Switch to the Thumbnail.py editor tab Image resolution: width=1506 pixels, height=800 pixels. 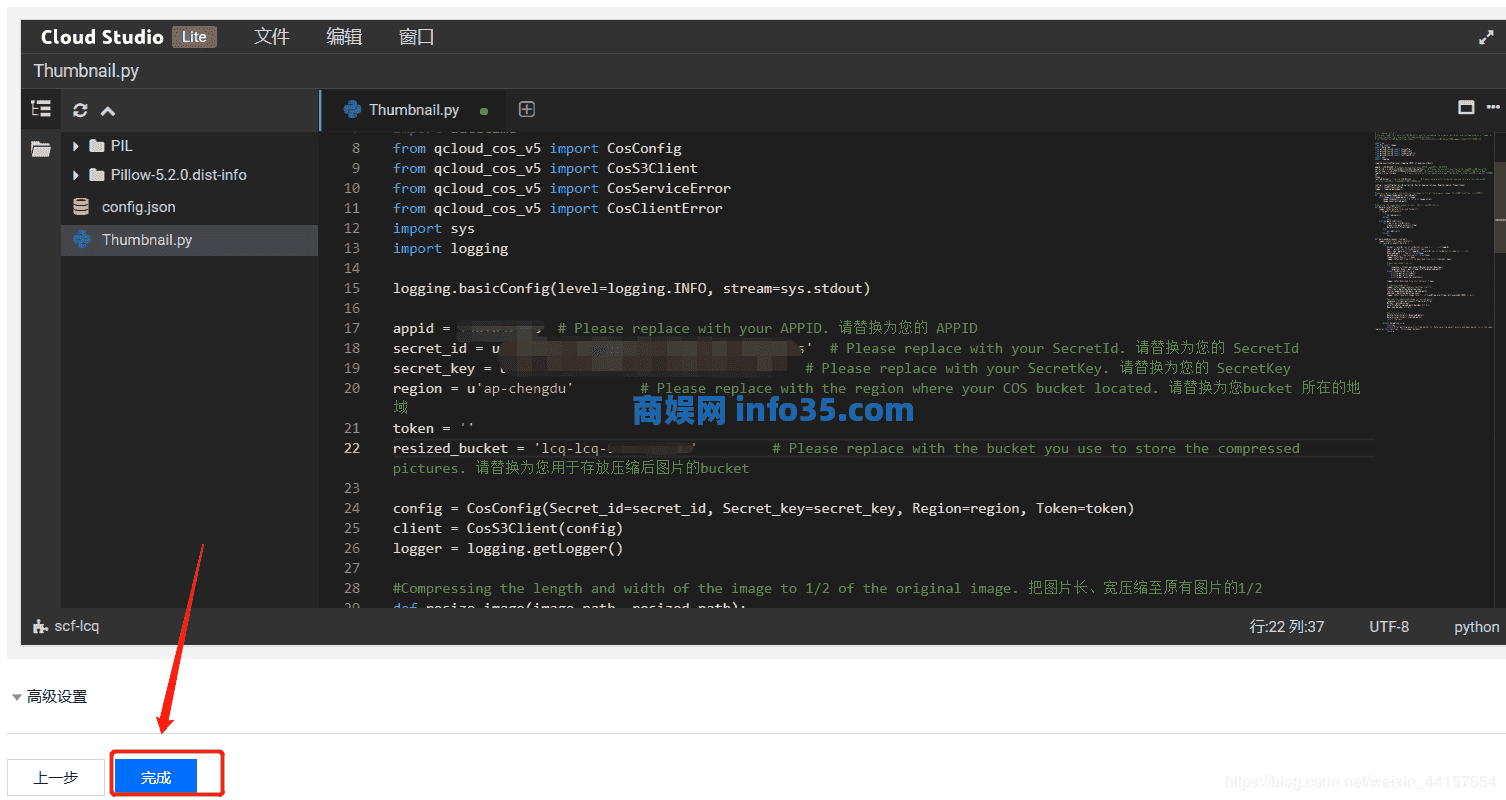click(x=413, y=110)
